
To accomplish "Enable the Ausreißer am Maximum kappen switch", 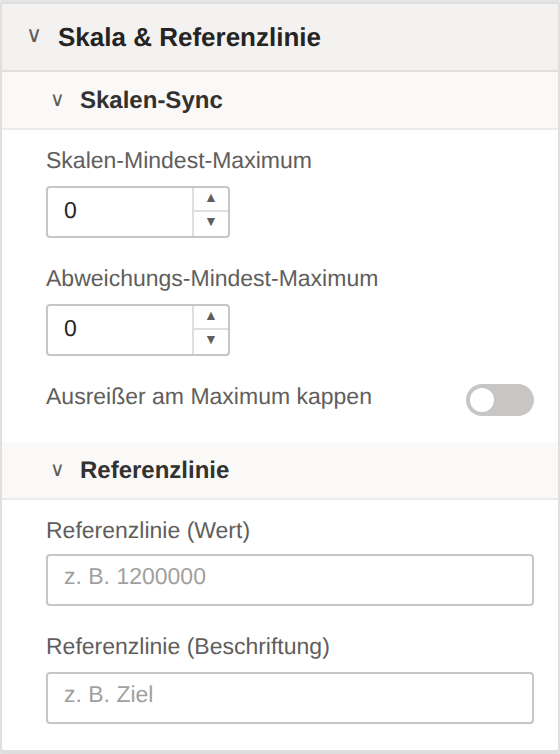I will [x=500, y=400].
